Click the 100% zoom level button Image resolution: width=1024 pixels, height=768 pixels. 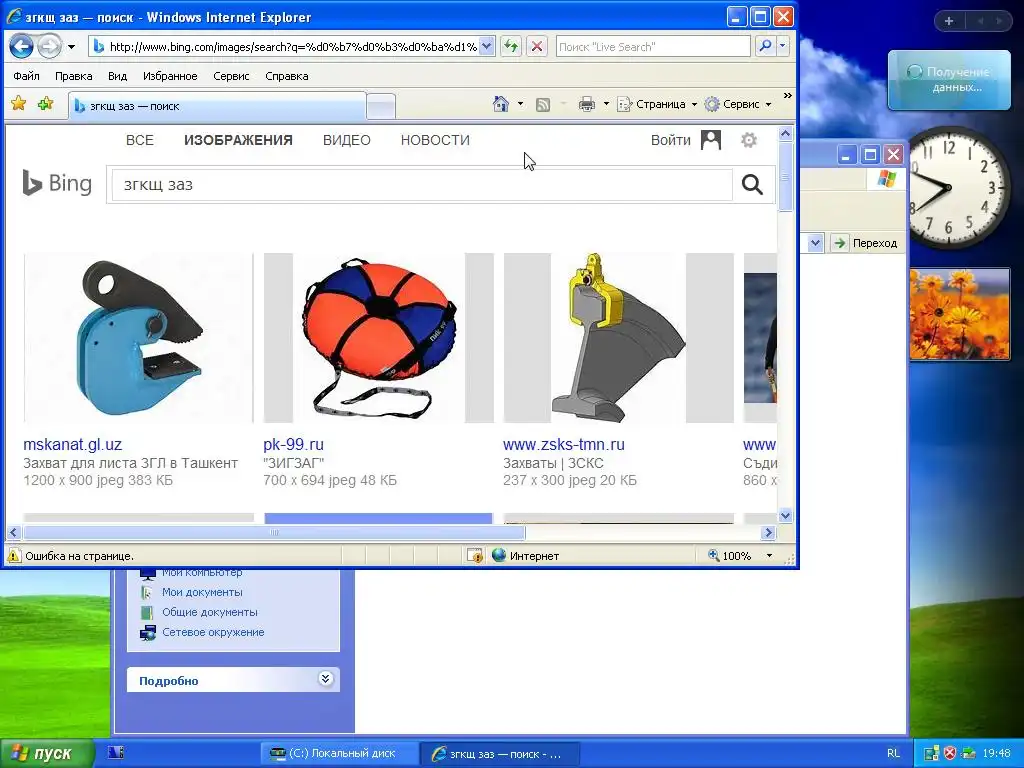(729, 556)
